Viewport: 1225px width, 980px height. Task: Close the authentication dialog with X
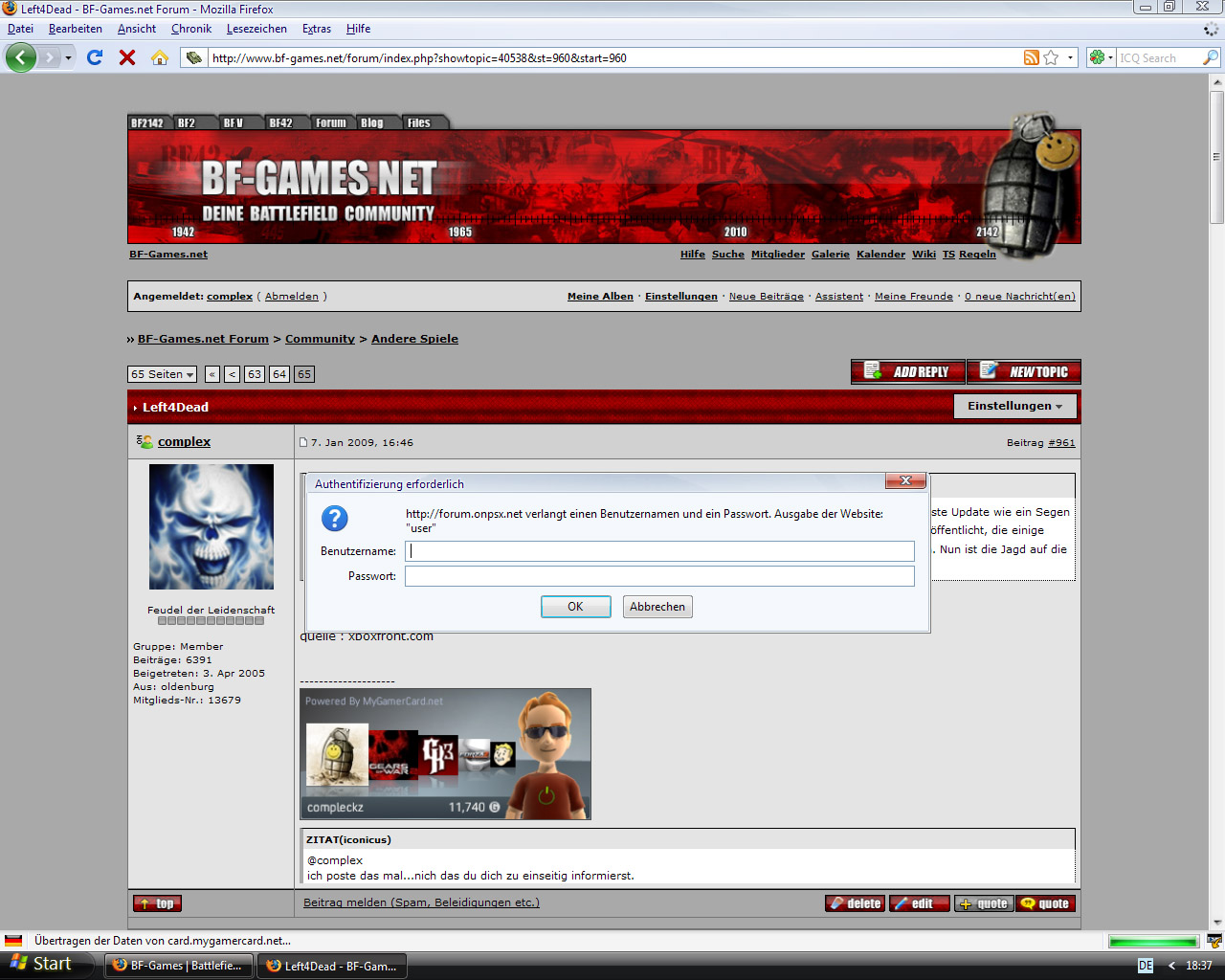[x=905, y=480]
